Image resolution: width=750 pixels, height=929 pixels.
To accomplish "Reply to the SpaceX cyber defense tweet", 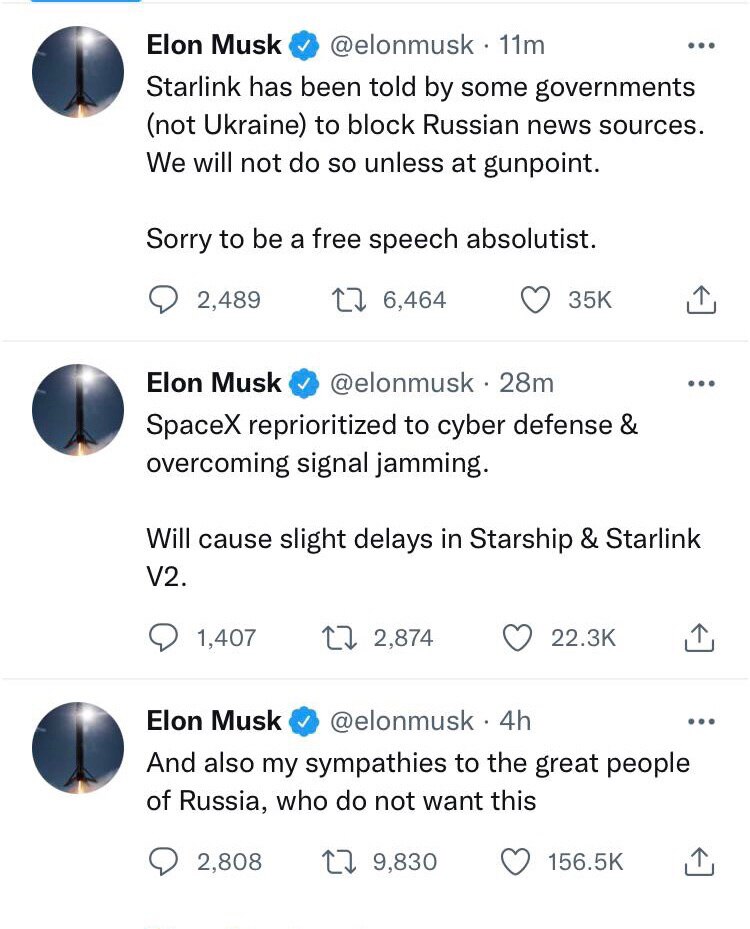I will coord(163,637).
